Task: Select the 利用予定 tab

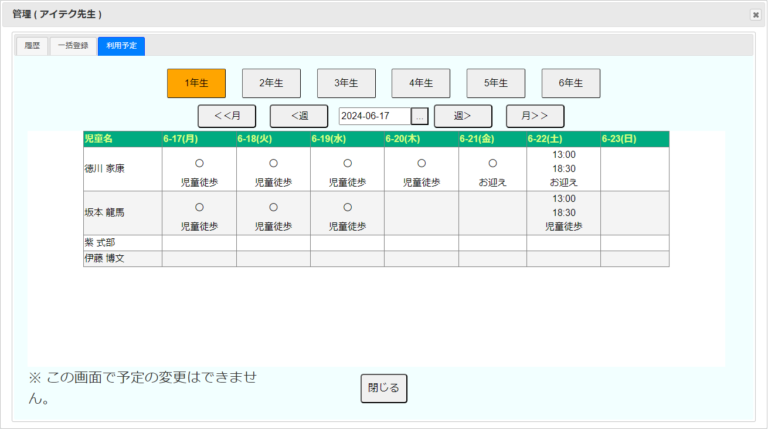Action: 121,45
